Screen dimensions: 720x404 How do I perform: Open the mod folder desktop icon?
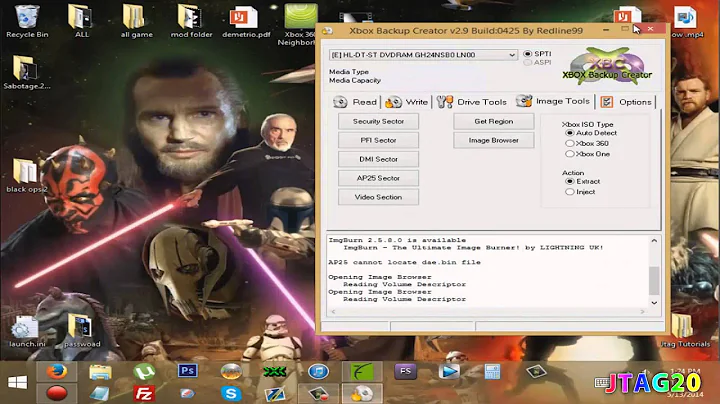(191, 21)
